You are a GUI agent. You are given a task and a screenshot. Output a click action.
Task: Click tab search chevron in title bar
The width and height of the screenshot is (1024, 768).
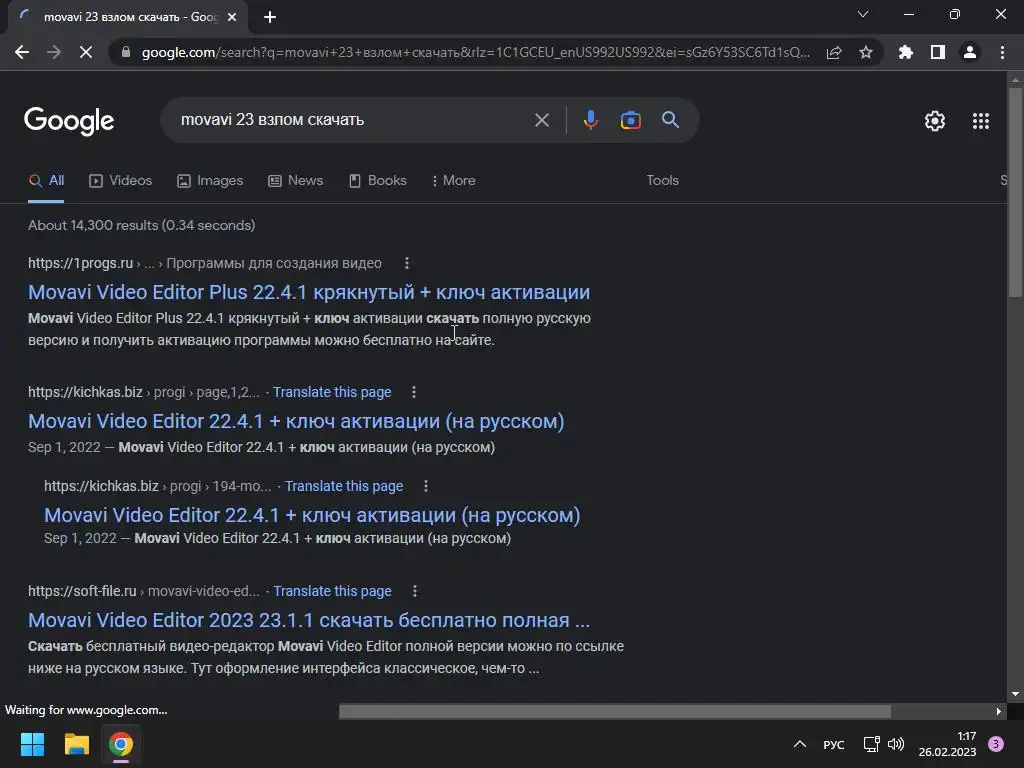[x=863, y=14]
